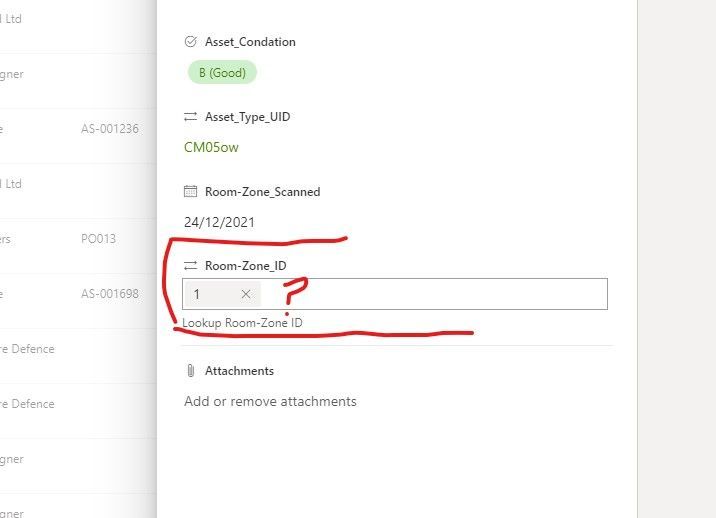Click the Asset_Condation field label
The image size is (716, 518).
pos(250,42)
